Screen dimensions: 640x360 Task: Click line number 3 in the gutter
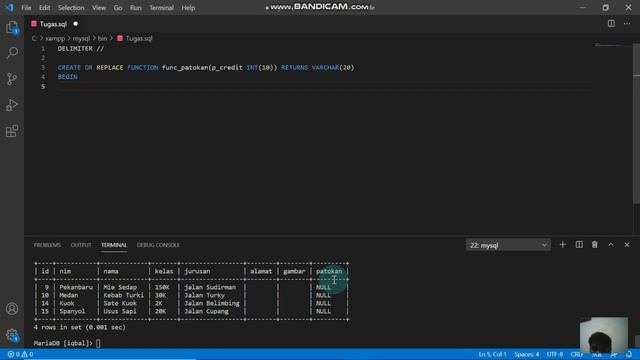43,68
